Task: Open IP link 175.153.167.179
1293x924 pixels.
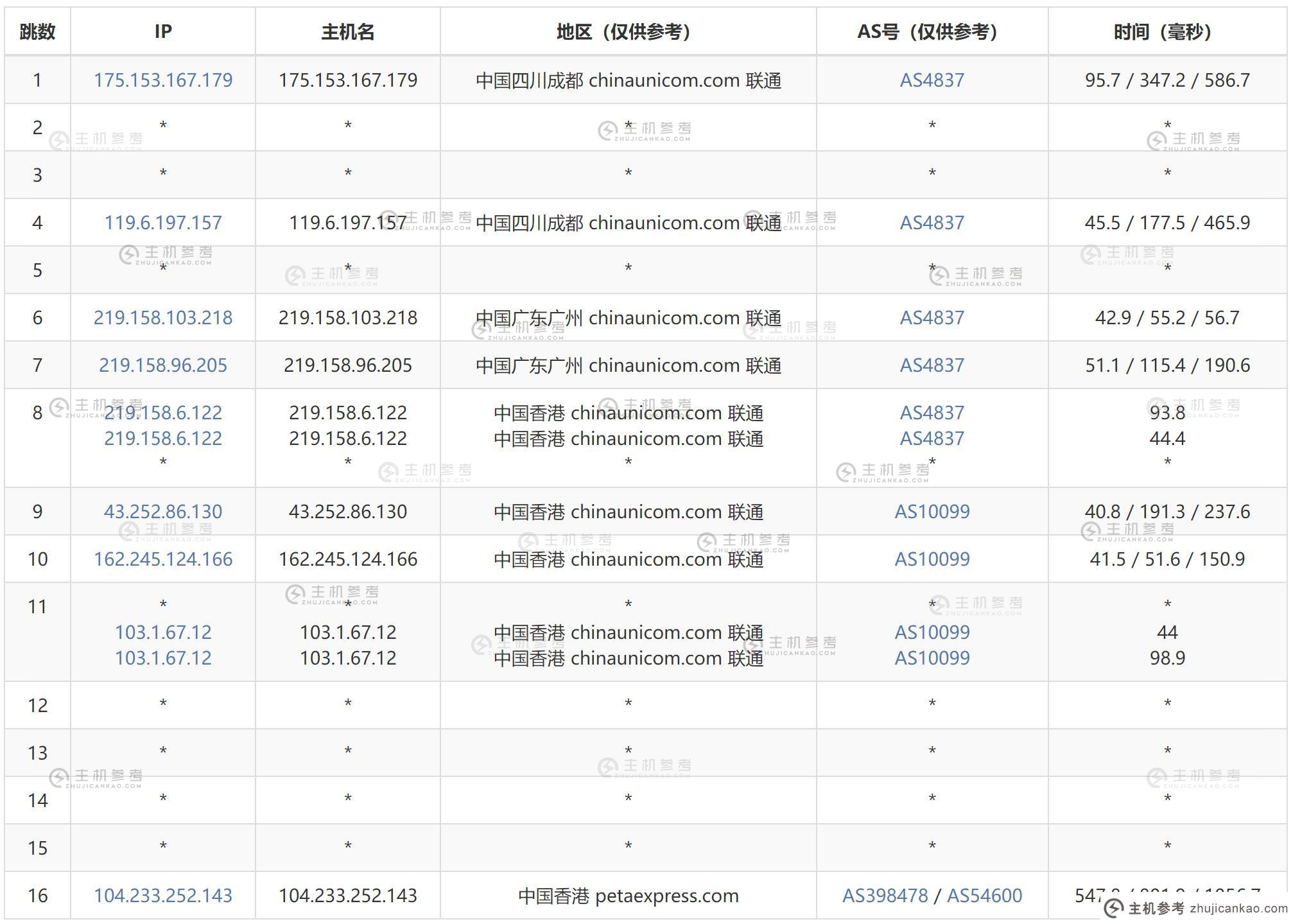Action: (x=163, y=80)
